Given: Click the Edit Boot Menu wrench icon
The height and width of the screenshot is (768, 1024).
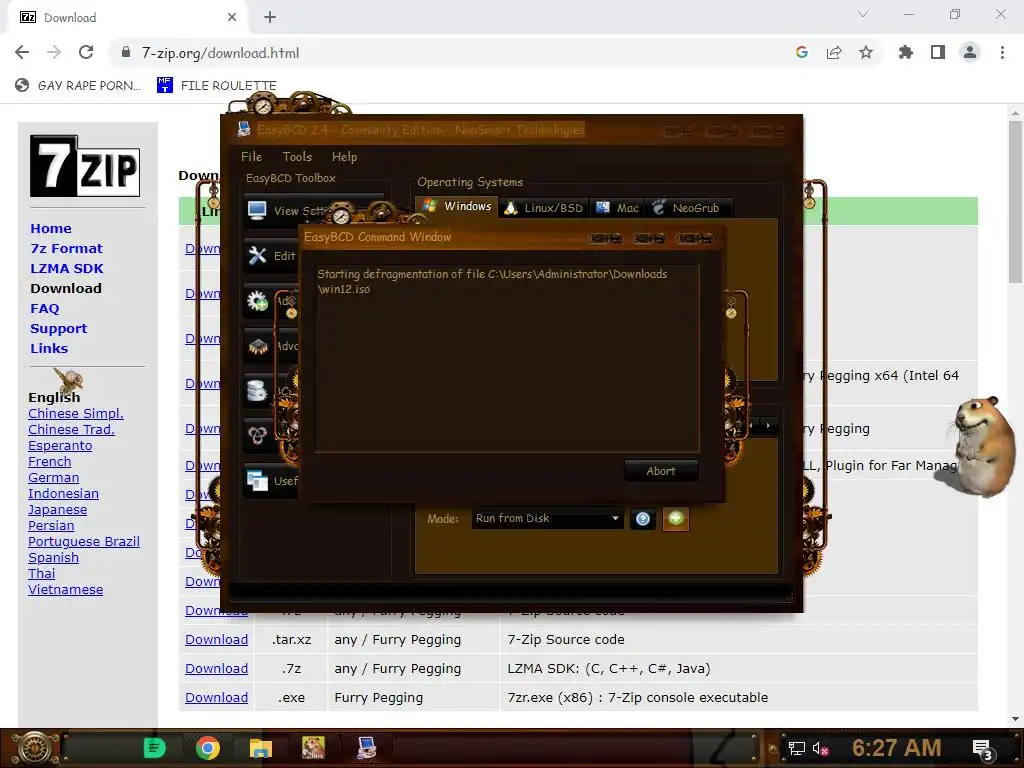Looking at the screenshot, I should 257,255.
